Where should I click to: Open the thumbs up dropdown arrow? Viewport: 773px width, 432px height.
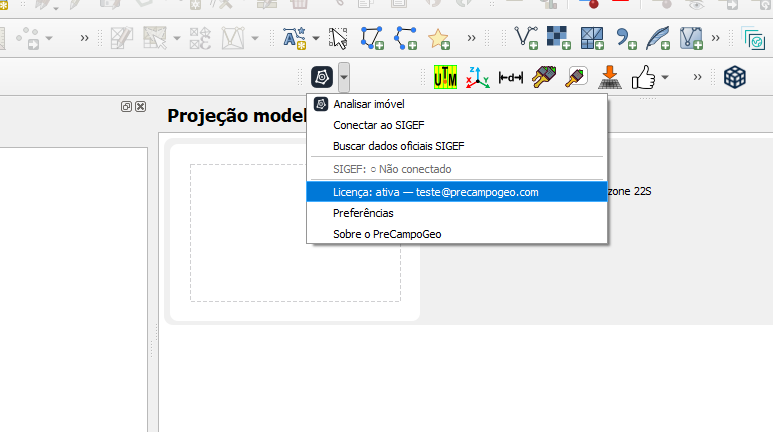pyautogui.click(x=665, y=77)
